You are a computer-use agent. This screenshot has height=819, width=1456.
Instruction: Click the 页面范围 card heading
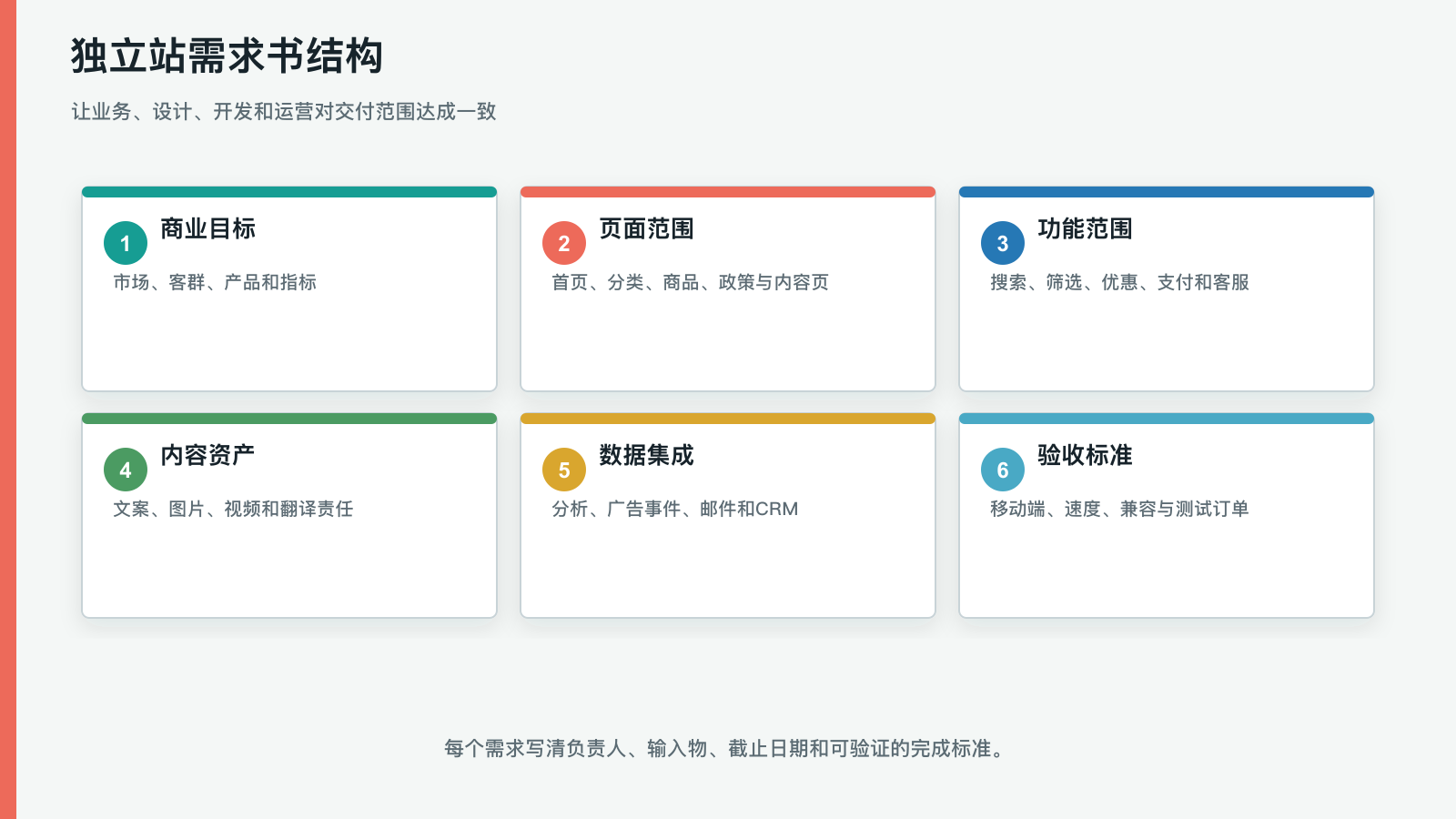(646, 228)
